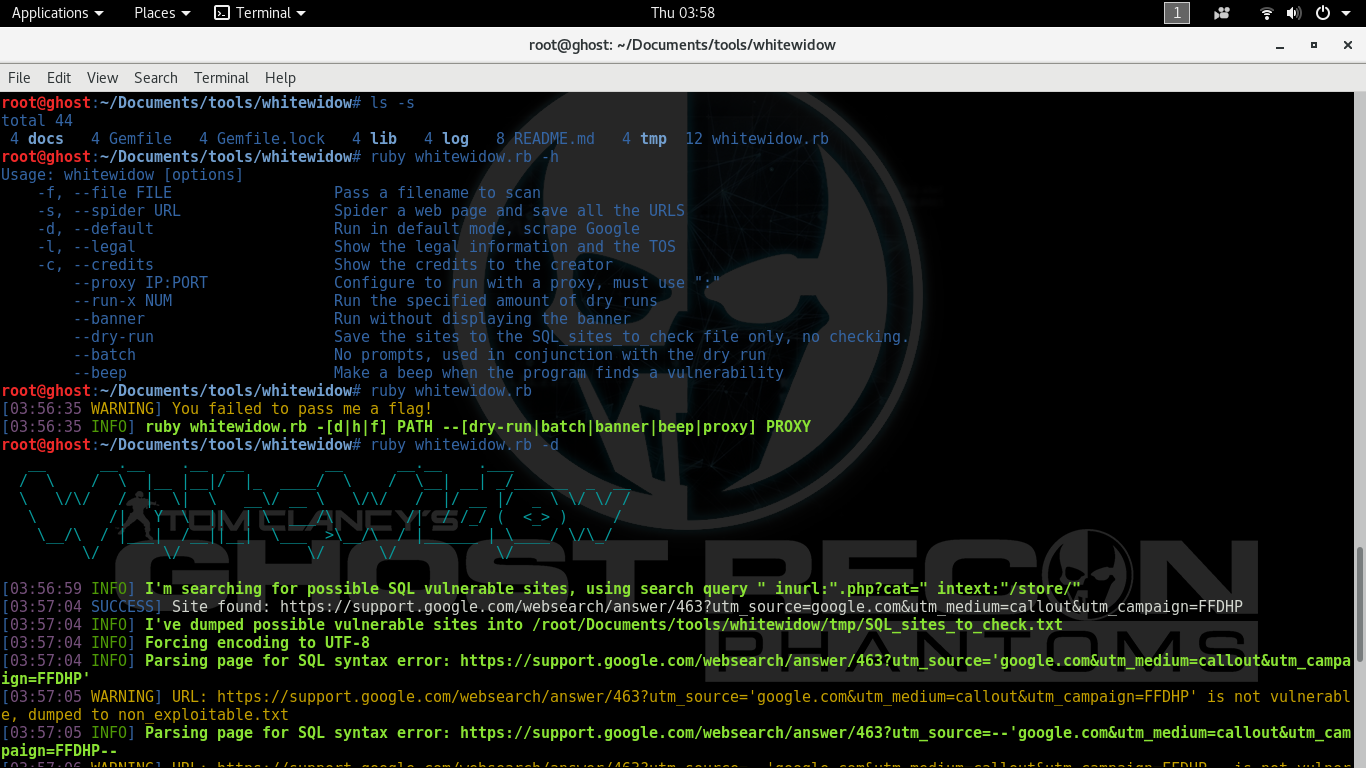
Task: Open the Edit menu
Action: click(59, 77)
